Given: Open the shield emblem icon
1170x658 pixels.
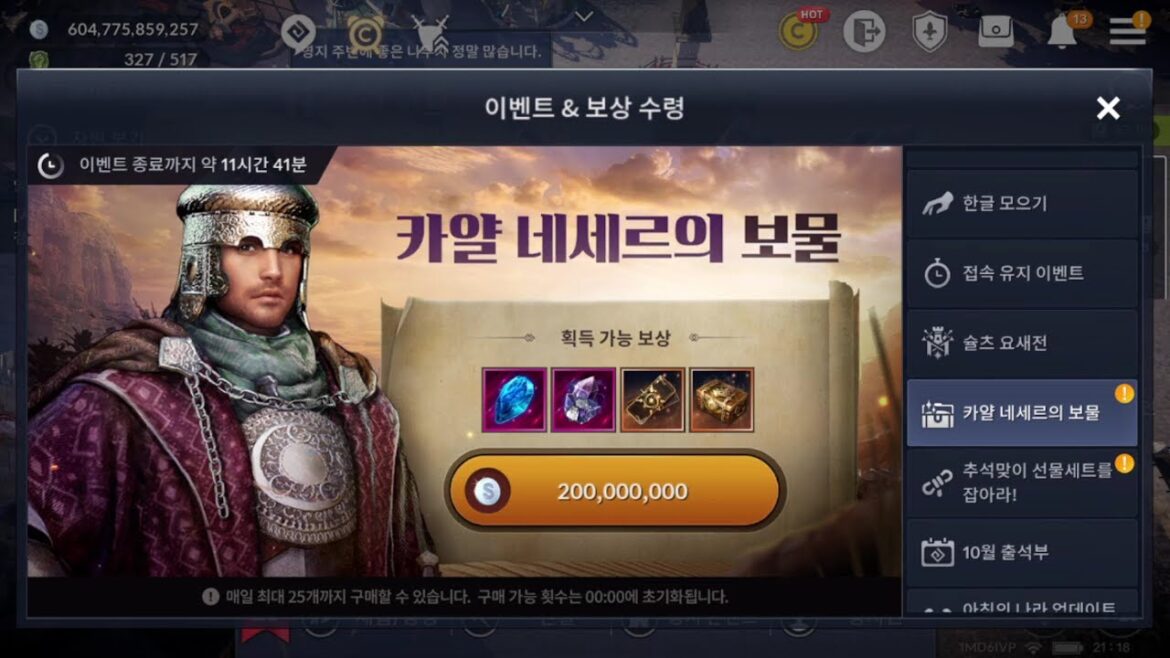Looking at the screenshot, I should (930, 32).
